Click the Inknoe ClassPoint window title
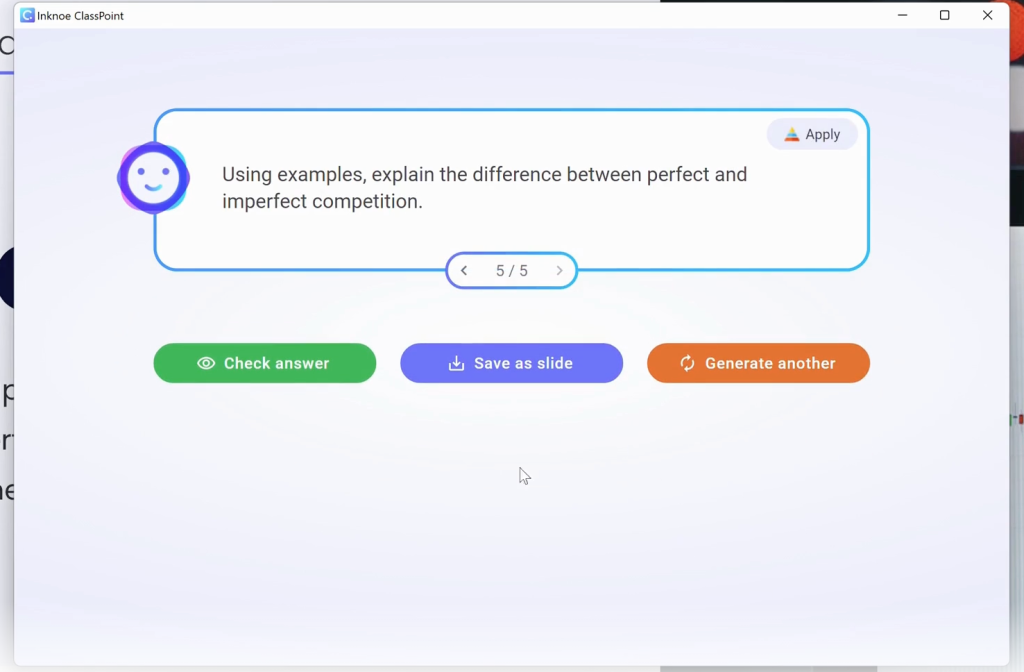Viewport: 1024px width, 672px height. point(80,16)
